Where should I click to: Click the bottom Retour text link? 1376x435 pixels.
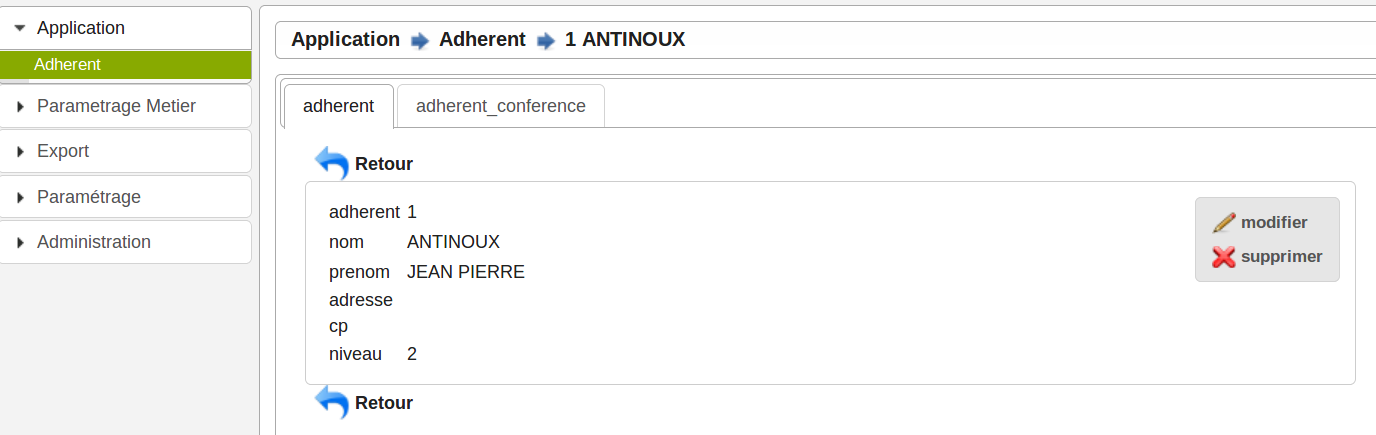[x=384, y=404]
